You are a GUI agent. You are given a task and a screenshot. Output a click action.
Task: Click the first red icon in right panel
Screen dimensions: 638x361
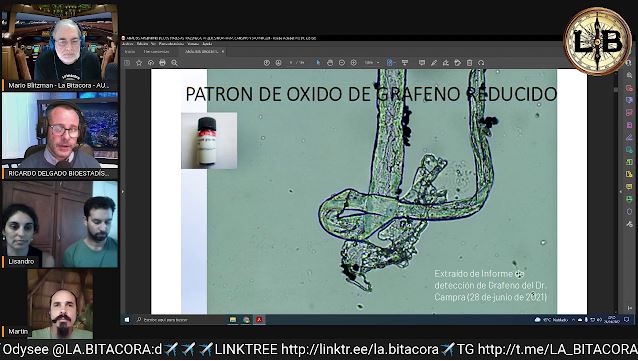click(x=629, y=88)
